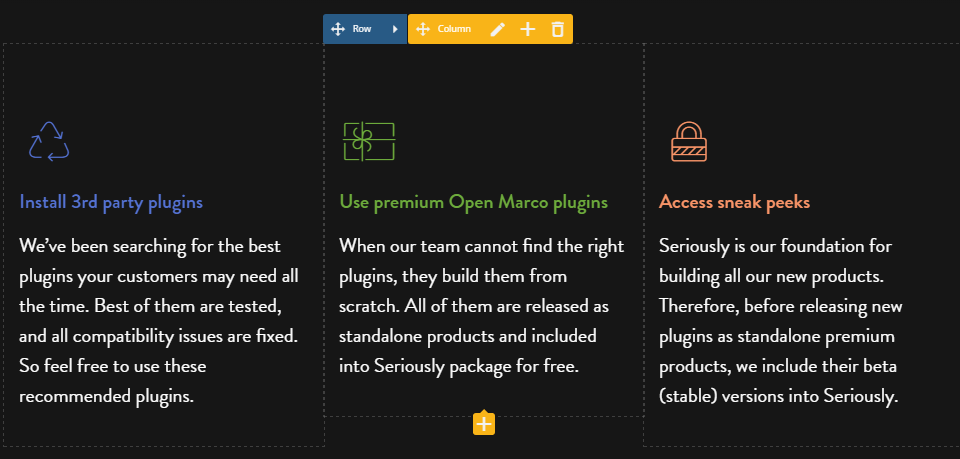The image size is (960, 459).
Task: Click paragraph starting When our team cannot
Action: (482, 306)
